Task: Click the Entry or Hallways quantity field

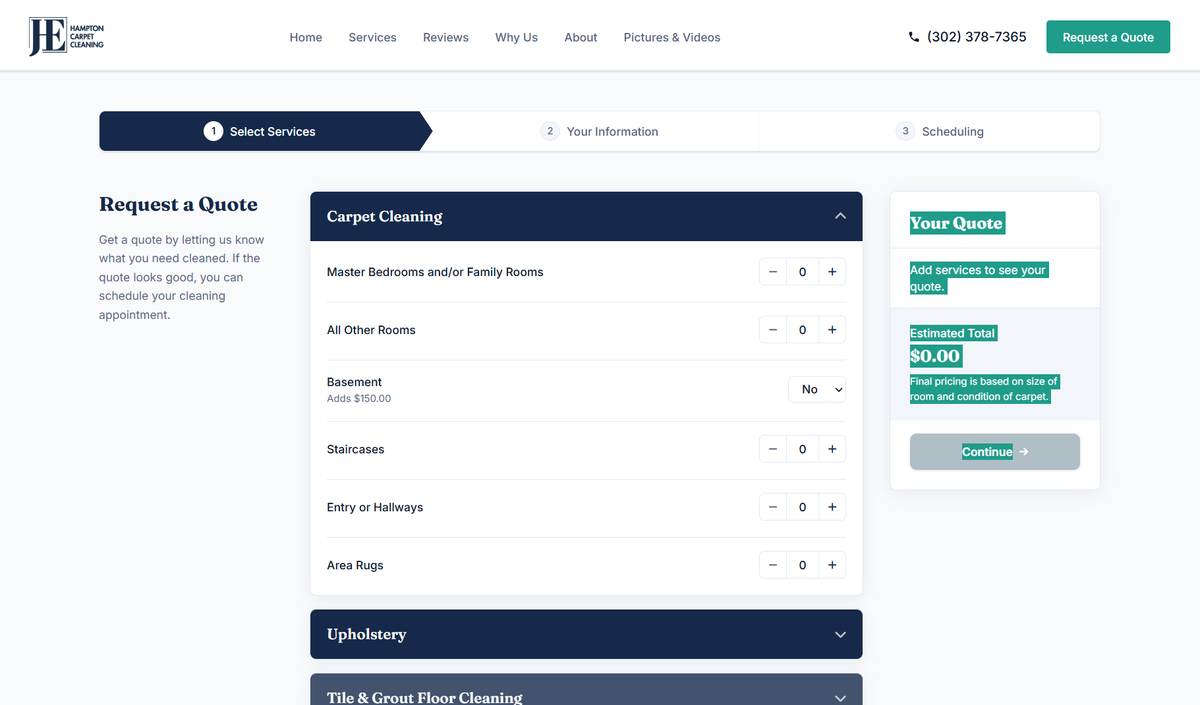Action: (802, 507)
